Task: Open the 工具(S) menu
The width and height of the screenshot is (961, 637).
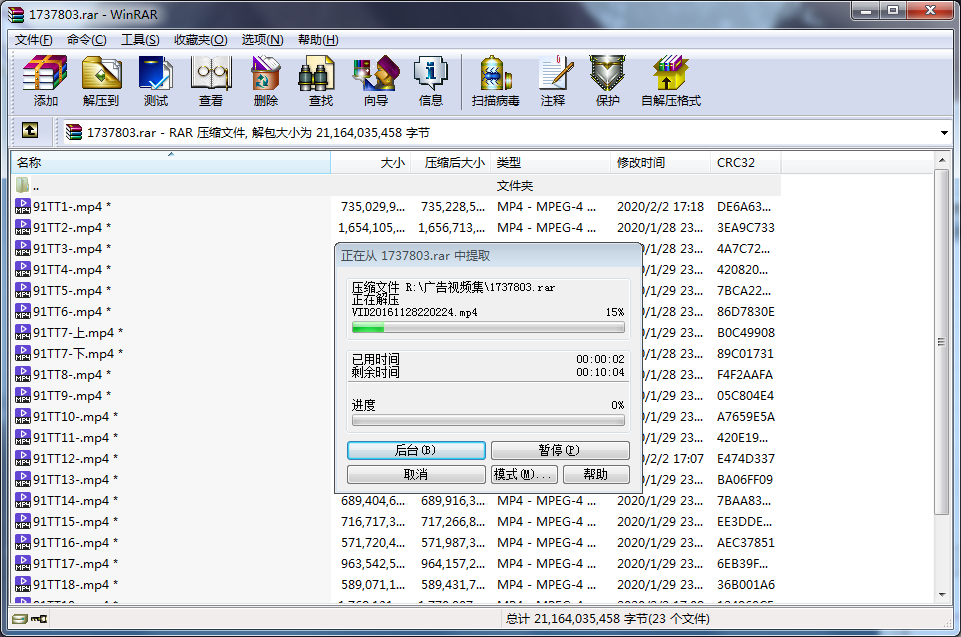Action: (140, 40)
